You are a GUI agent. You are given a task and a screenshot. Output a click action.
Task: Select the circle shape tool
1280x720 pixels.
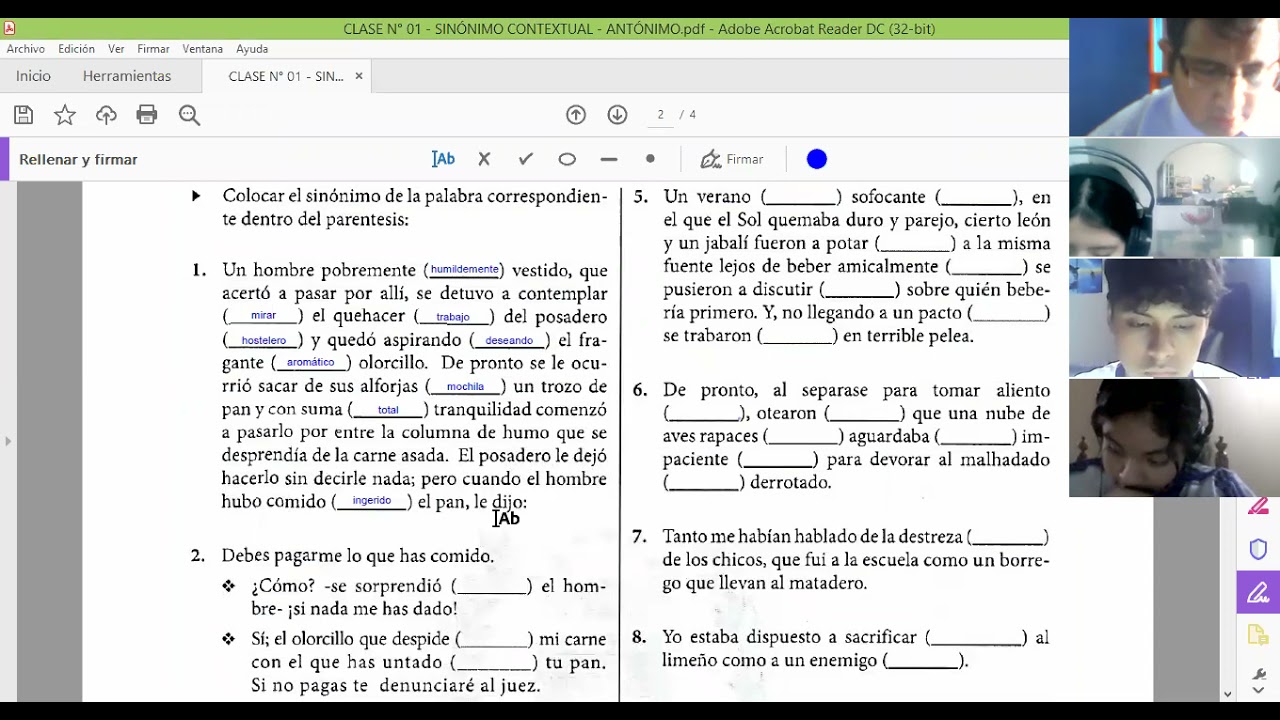point(567,159)
